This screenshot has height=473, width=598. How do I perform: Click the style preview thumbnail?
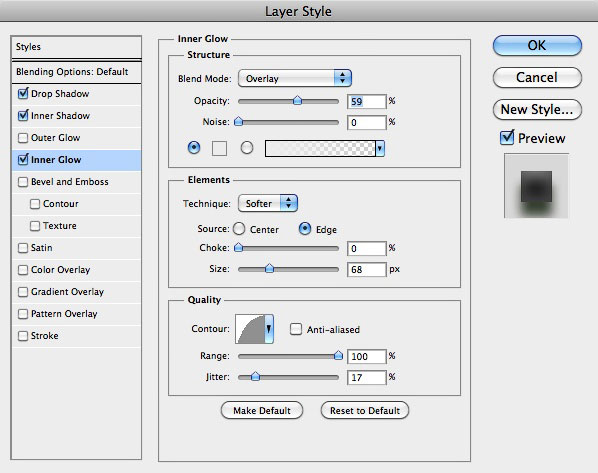click(537, 186)
